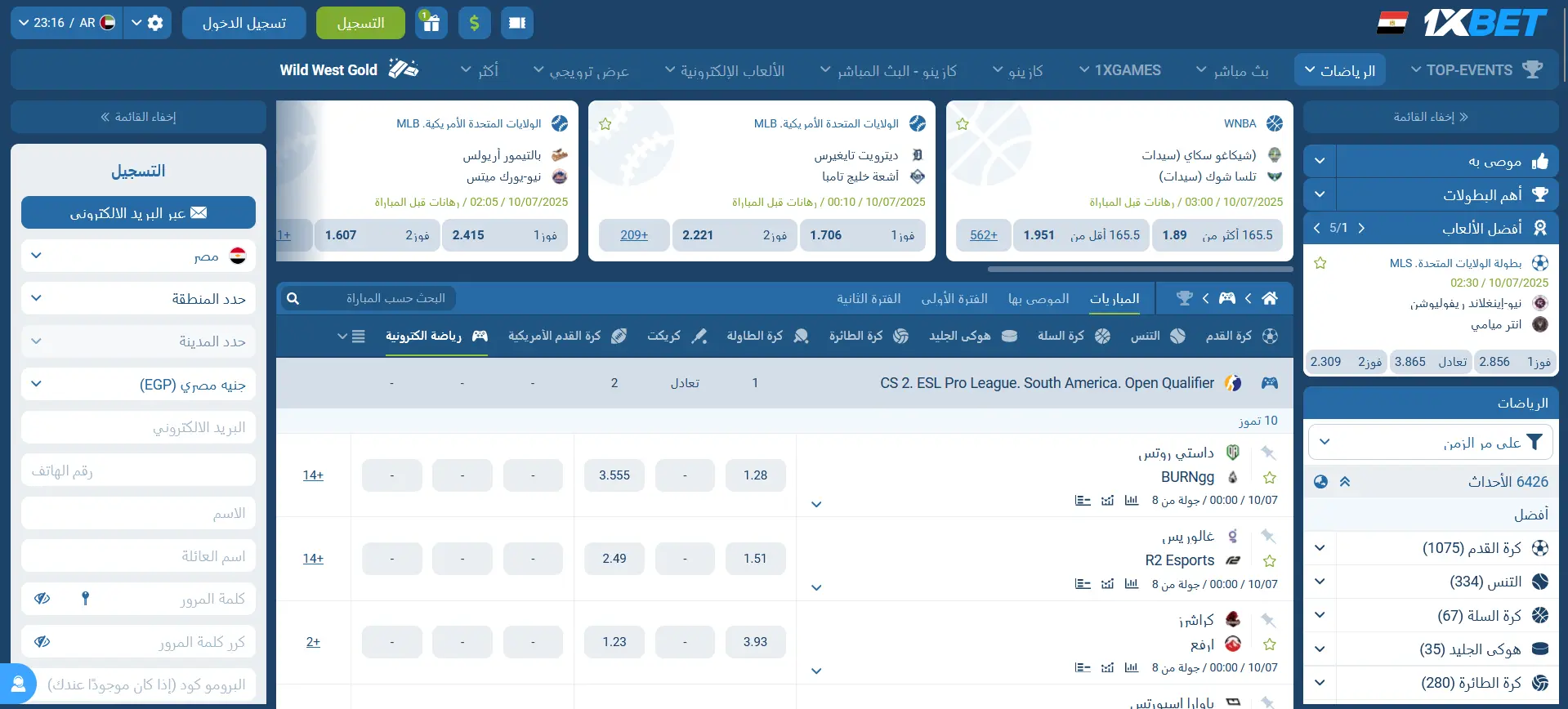Click featured matches horizontal scrollbar
The height and width of the screenshot is (709, 1568).
pos(1140,269)
